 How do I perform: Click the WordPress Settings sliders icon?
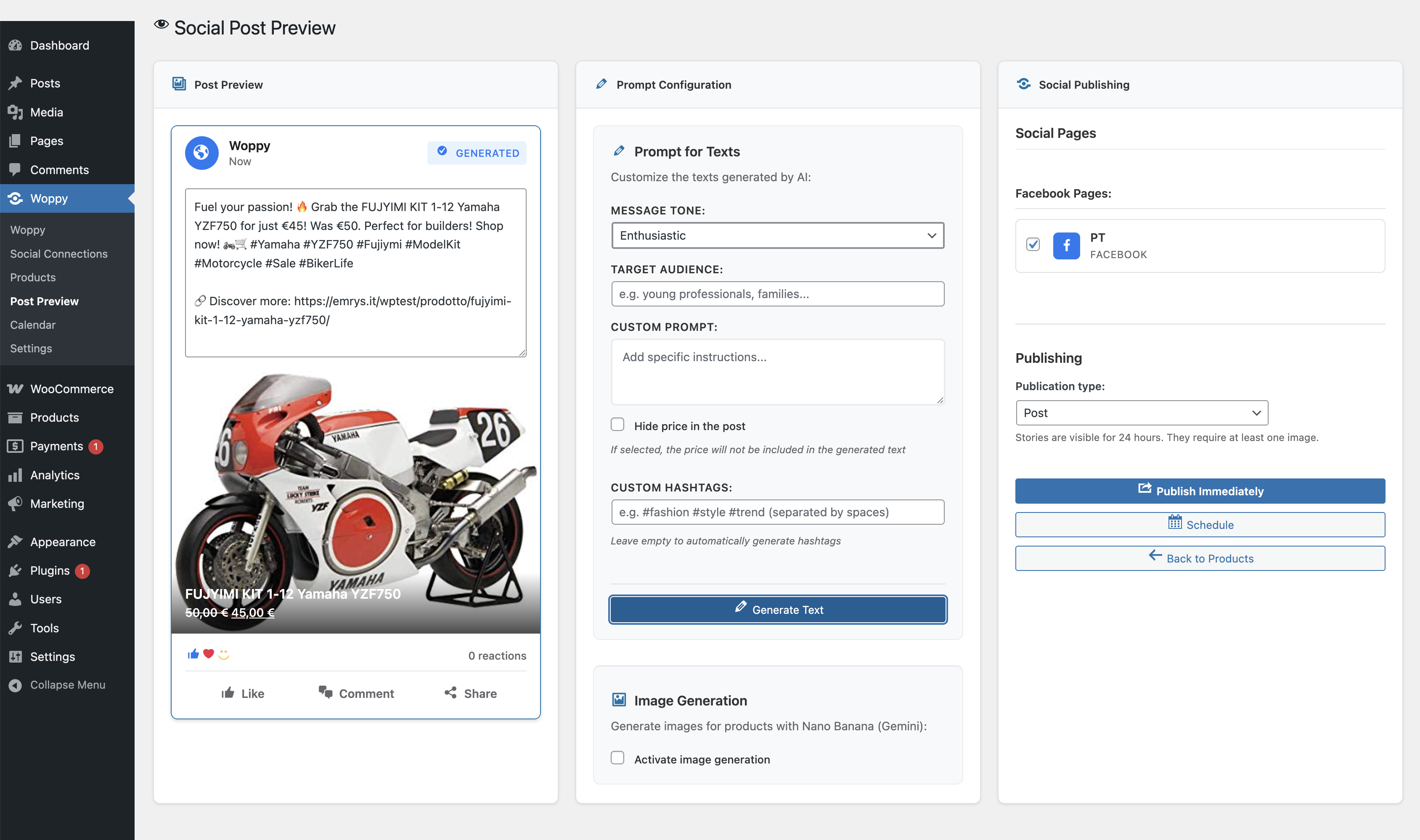pos(15,657)
